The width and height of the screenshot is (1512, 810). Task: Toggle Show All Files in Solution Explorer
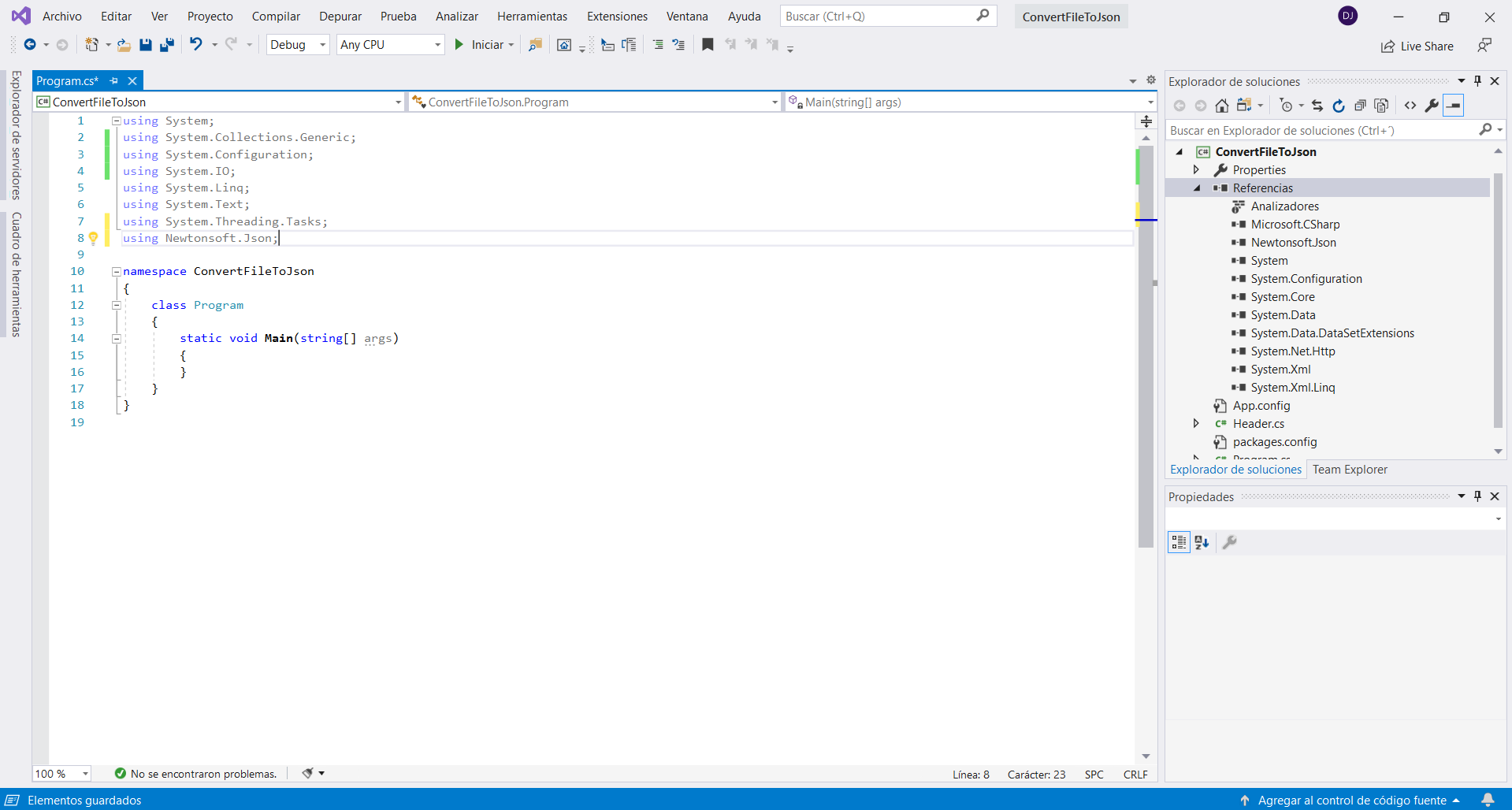pyautogui.click(x=1381, y=106)
